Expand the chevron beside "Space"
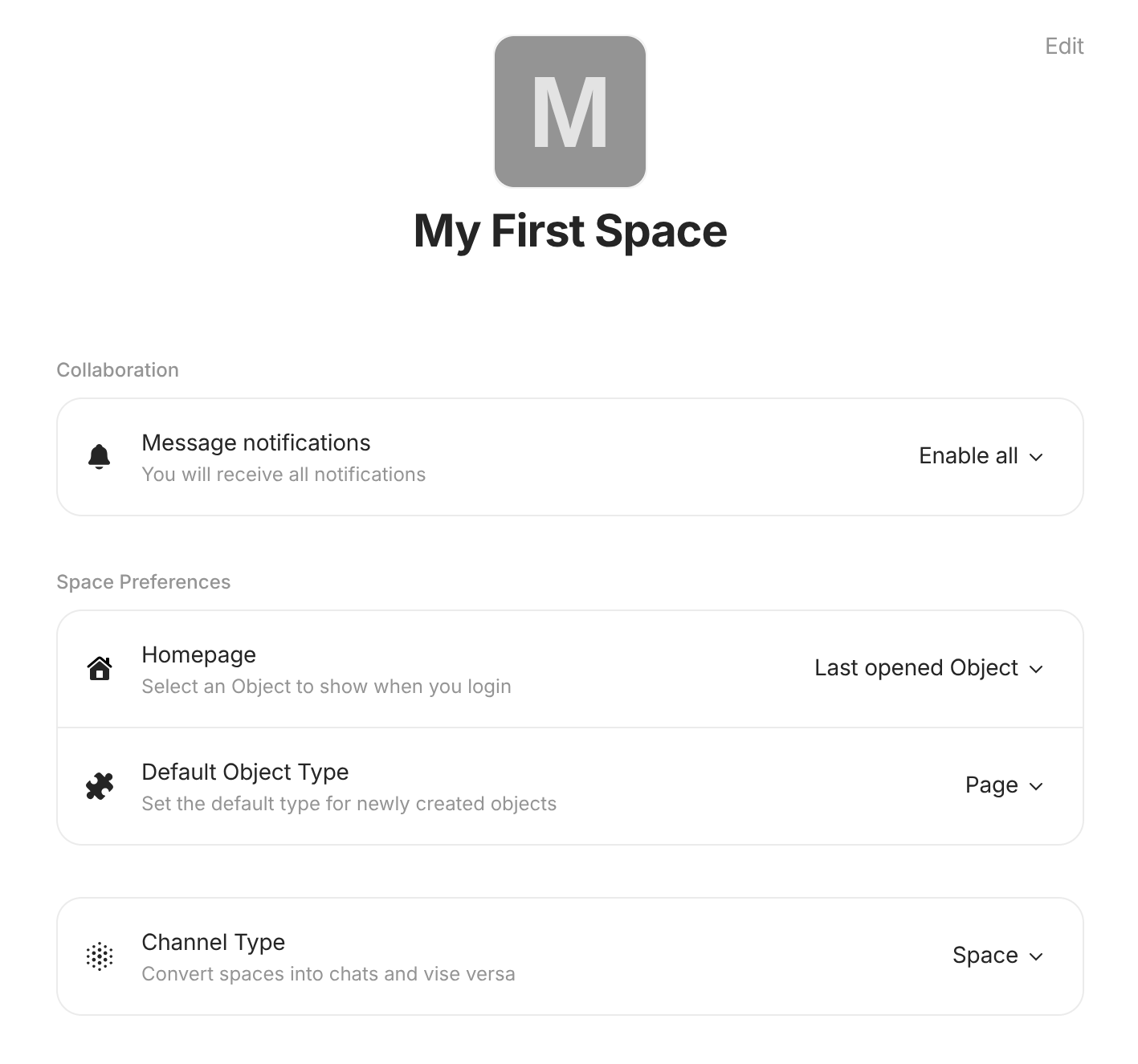This screenshot has height=1064, width=1138. (1036, 956)
